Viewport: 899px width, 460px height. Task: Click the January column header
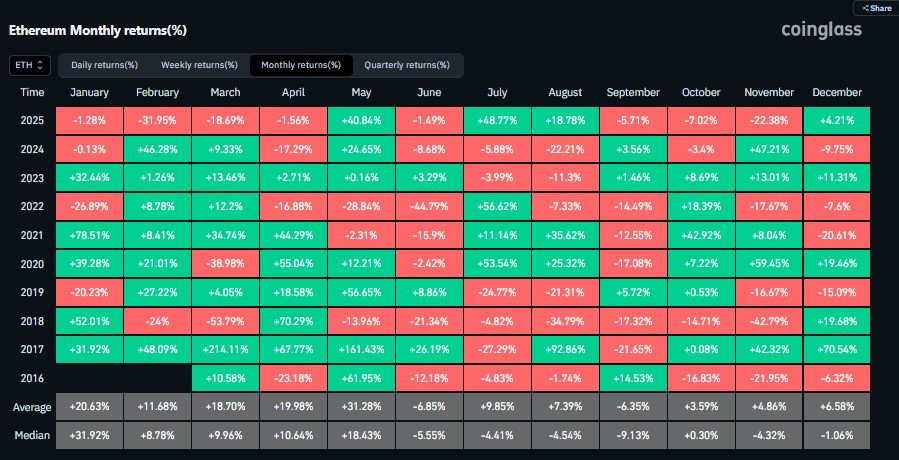89,92
